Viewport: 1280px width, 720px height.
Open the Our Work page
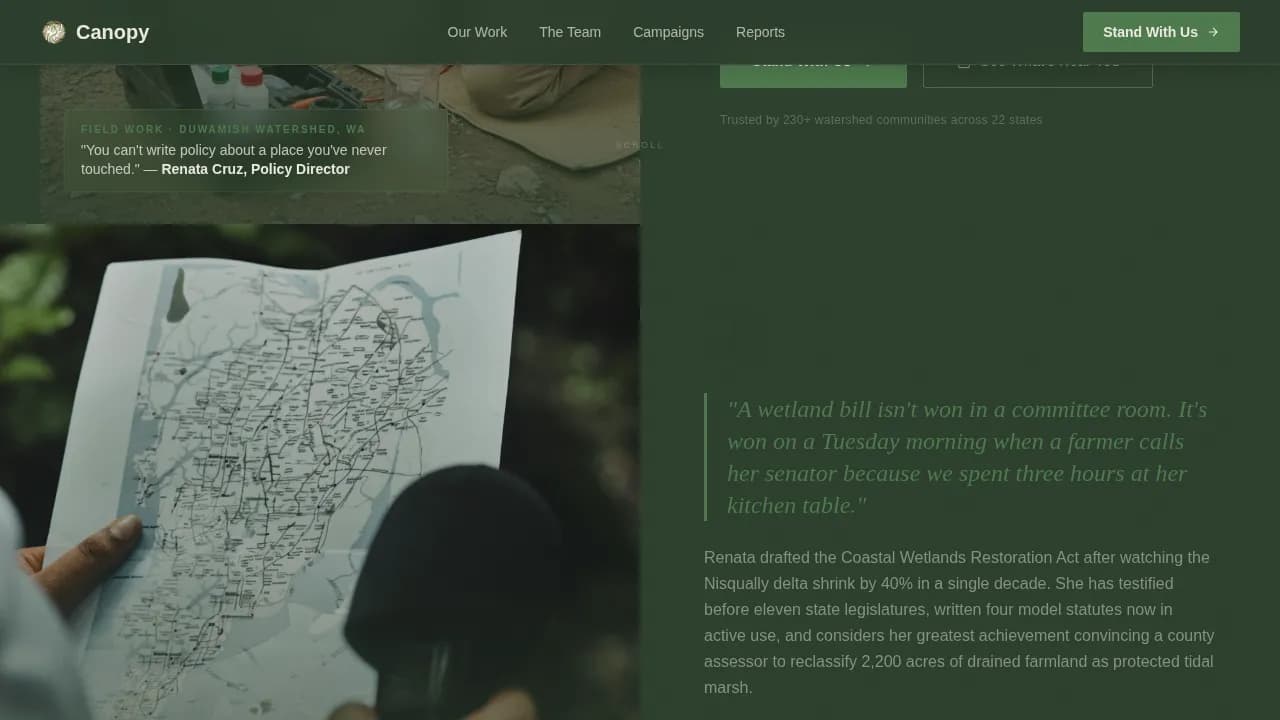(x=477, y=32)
